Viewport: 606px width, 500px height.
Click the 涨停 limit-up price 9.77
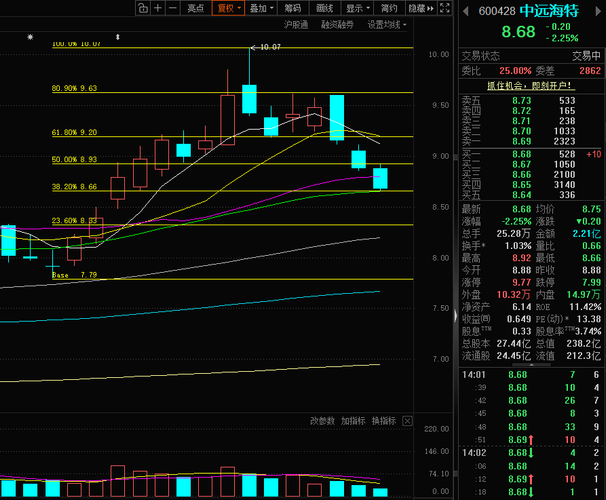[x=521, y=282]
